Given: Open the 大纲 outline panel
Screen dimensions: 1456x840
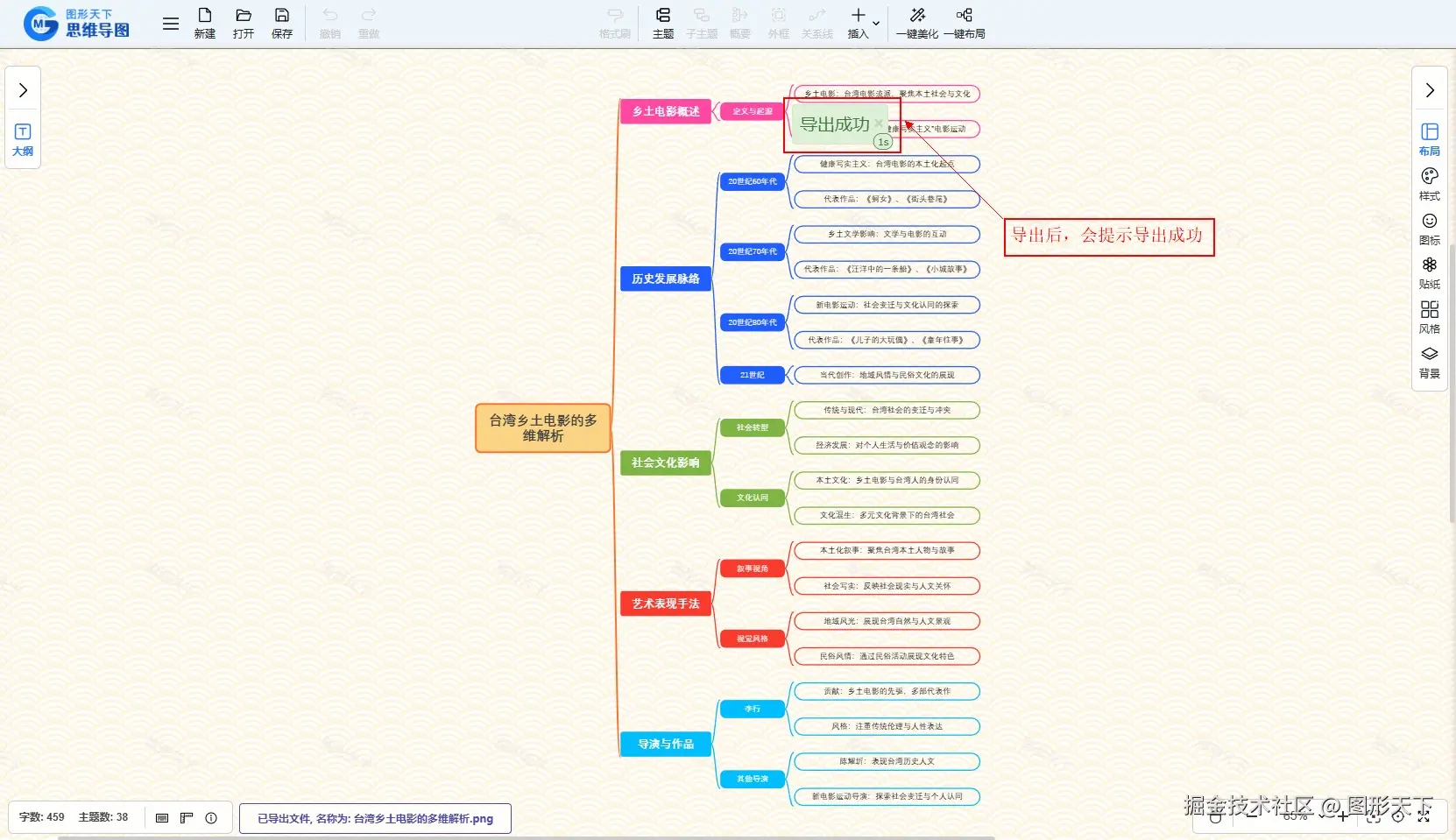Looking at the screenshot, I should coord(23,140).
